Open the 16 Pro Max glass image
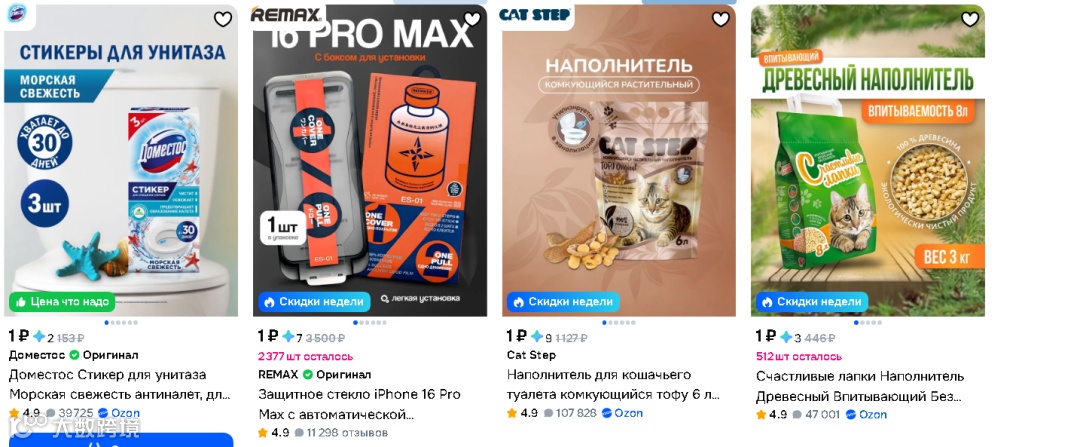The width and height of the screenshot is (1080, 447). (370, 160)
